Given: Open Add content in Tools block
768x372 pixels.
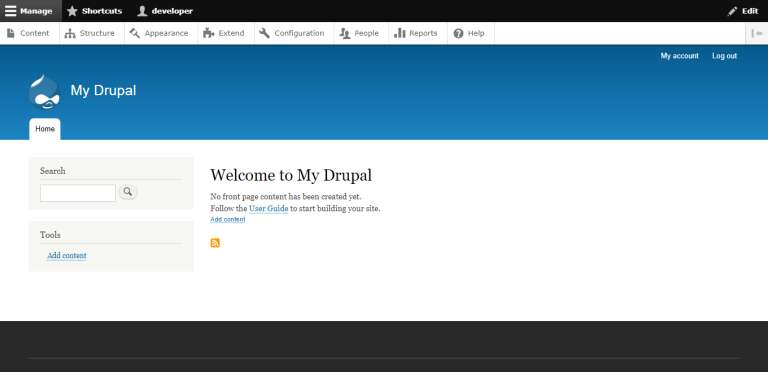Looking at the screenshot, I should point(67,256).
